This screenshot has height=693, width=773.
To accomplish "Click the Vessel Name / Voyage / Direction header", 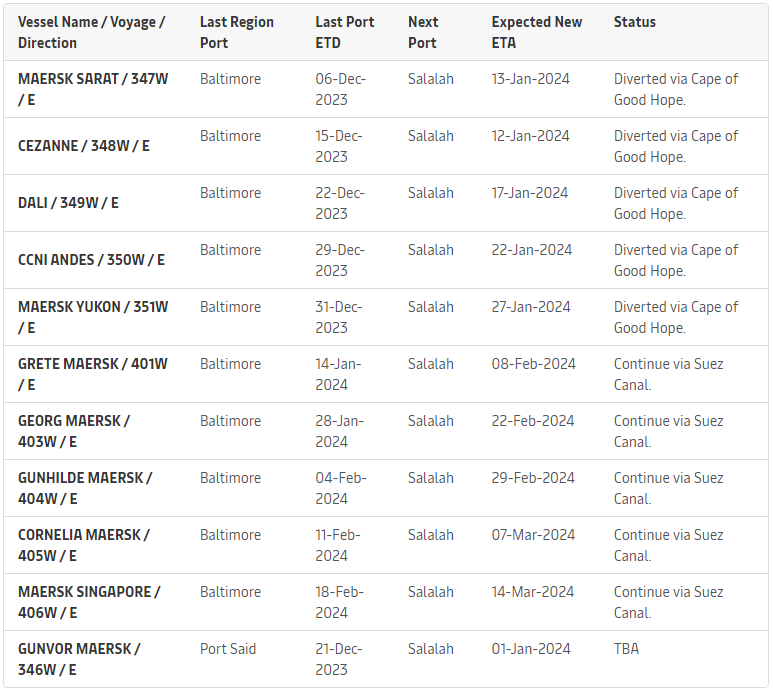I will point(91,32).
